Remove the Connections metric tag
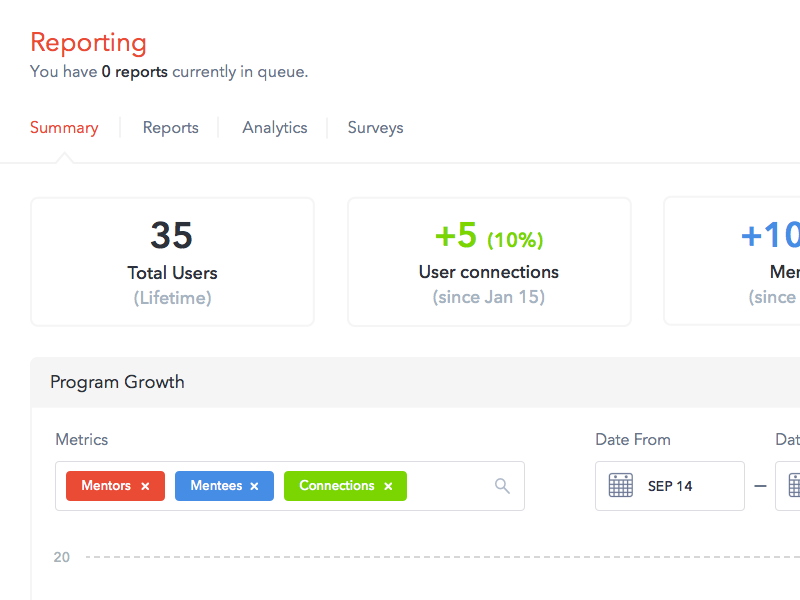The image size is (800, 600). click(388, 486)
